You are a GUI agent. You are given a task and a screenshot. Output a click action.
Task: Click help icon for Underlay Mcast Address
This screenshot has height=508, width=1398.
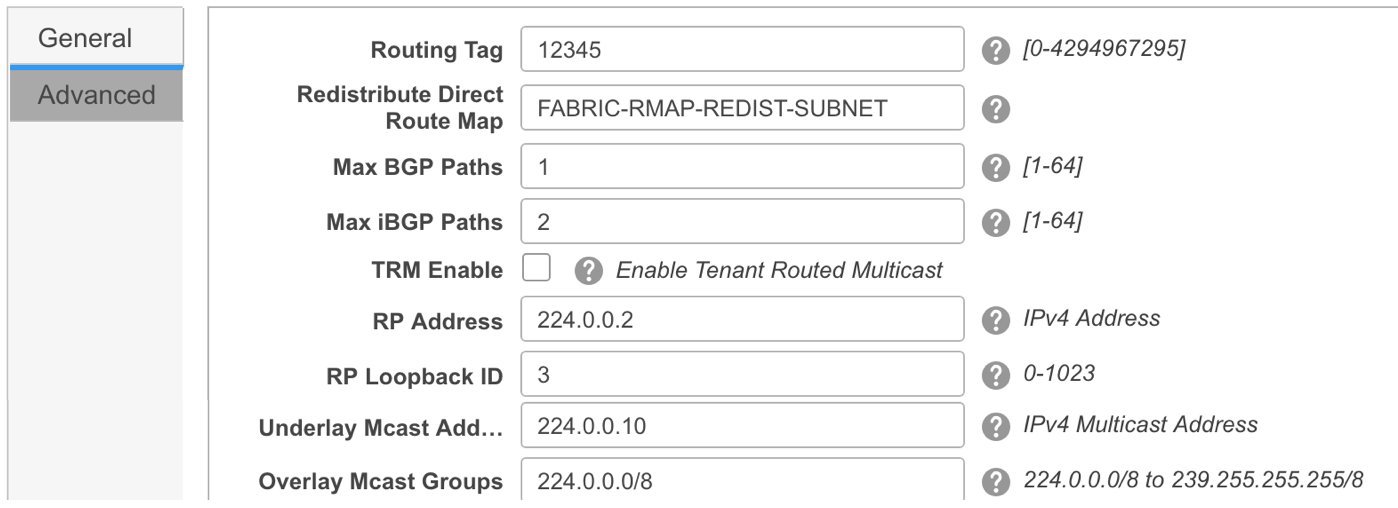pyautogui.click(x=995, y=426)
